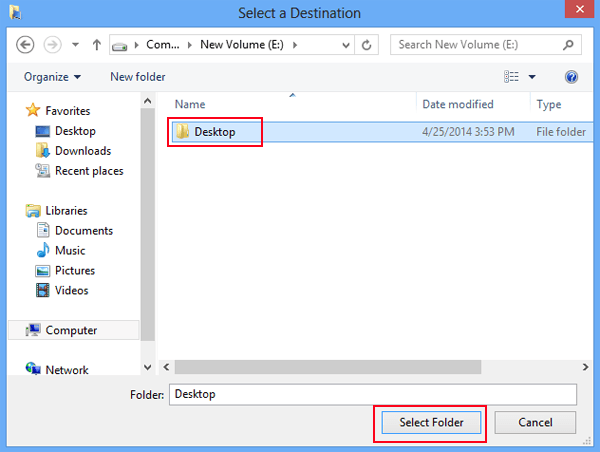Click the horizontal scrollbar thumb
600x452 pixels.
click(x=328, y=367)
